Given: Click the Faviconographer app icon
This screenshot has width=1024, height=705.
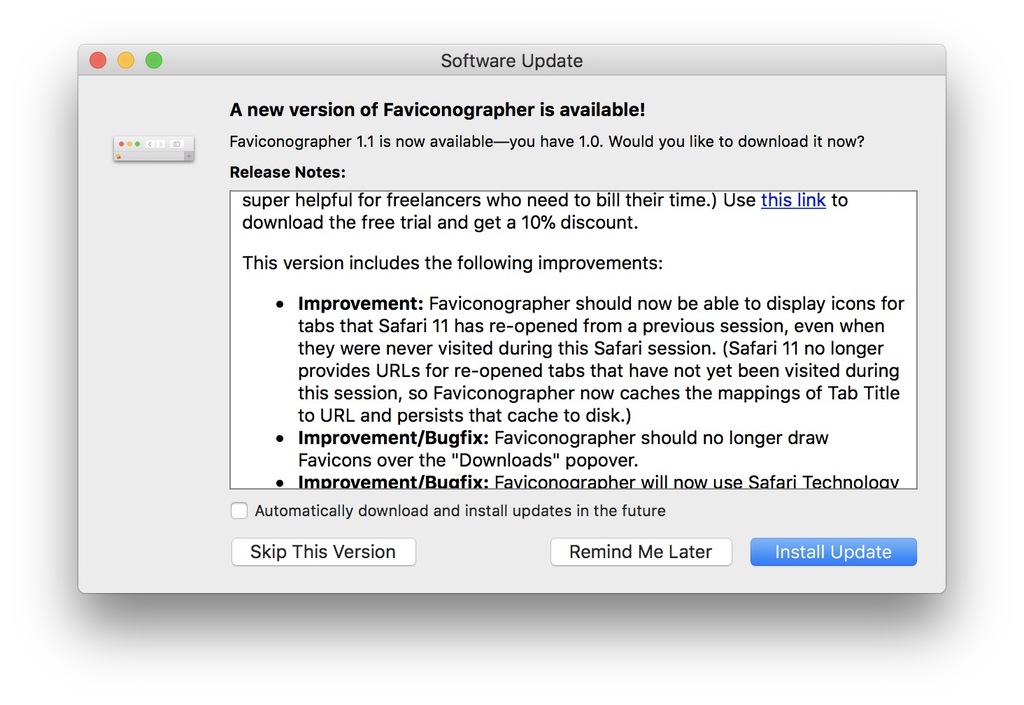Looking at the screenshot, I should [153, 149].
